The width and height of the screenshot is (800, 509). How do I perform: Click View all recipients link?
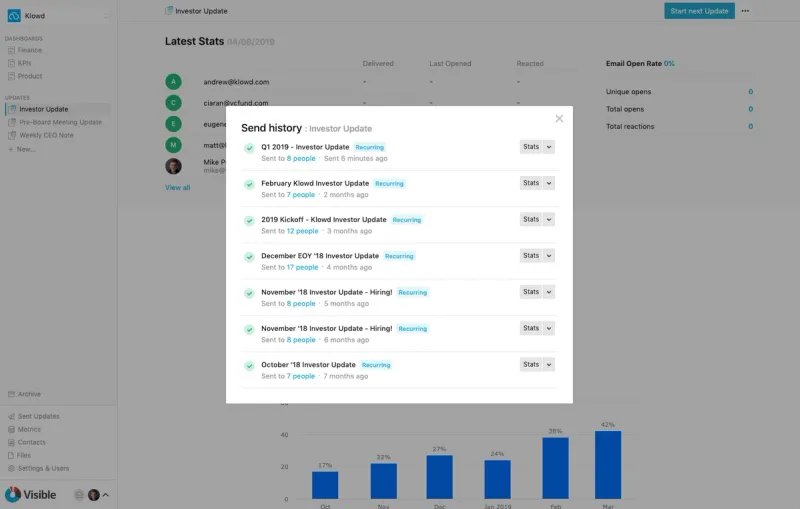pos(178,188)
